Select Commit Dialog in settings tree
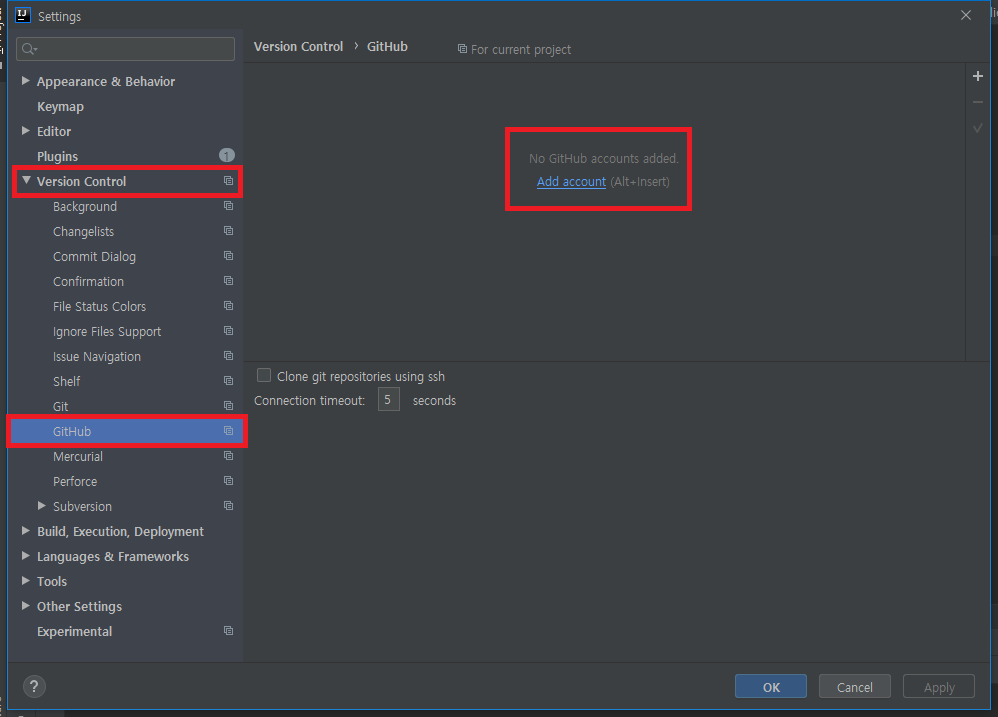Viewport: 998px width, 717px height. [x=94, y=256]
